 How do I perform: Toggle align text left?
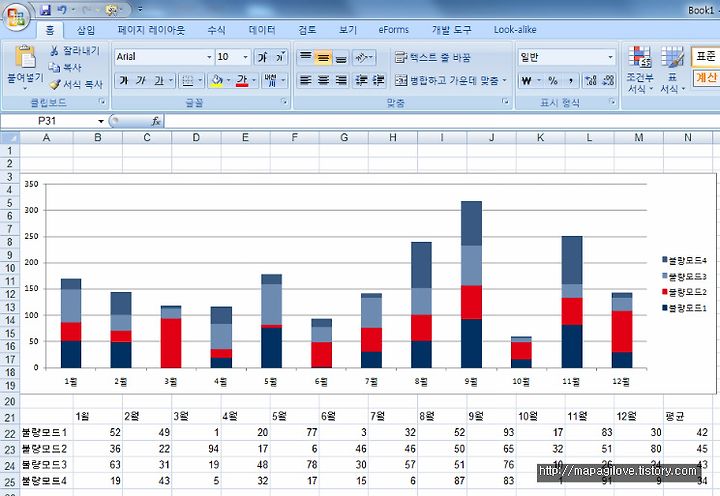pyautogui.click(x=305, y=80)
